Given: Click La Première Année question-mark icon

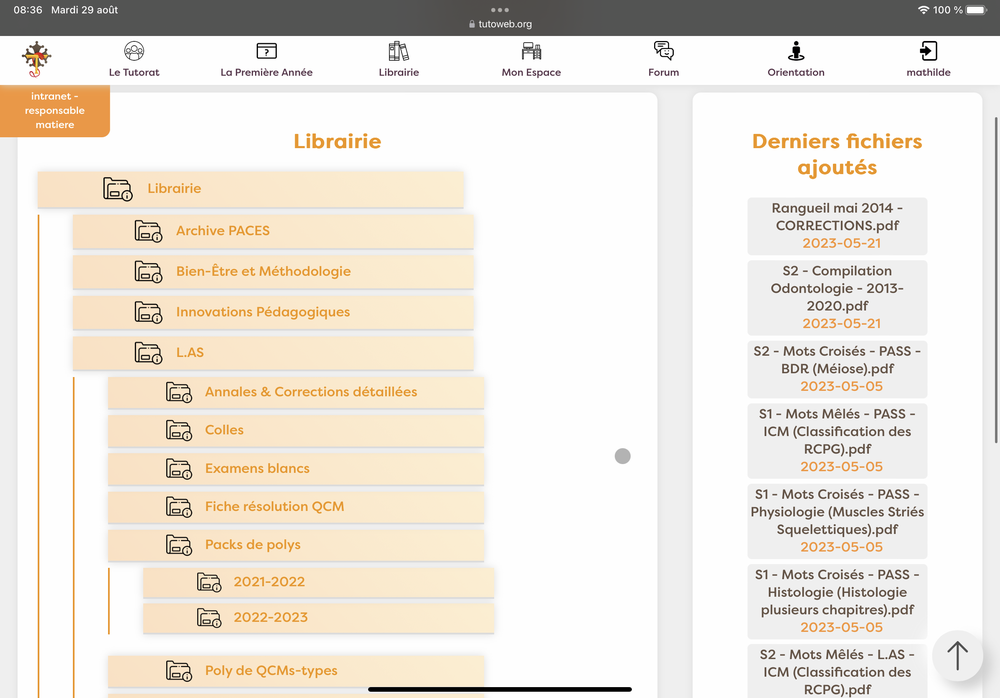Looking at the screenshot, I should (266, 51).
